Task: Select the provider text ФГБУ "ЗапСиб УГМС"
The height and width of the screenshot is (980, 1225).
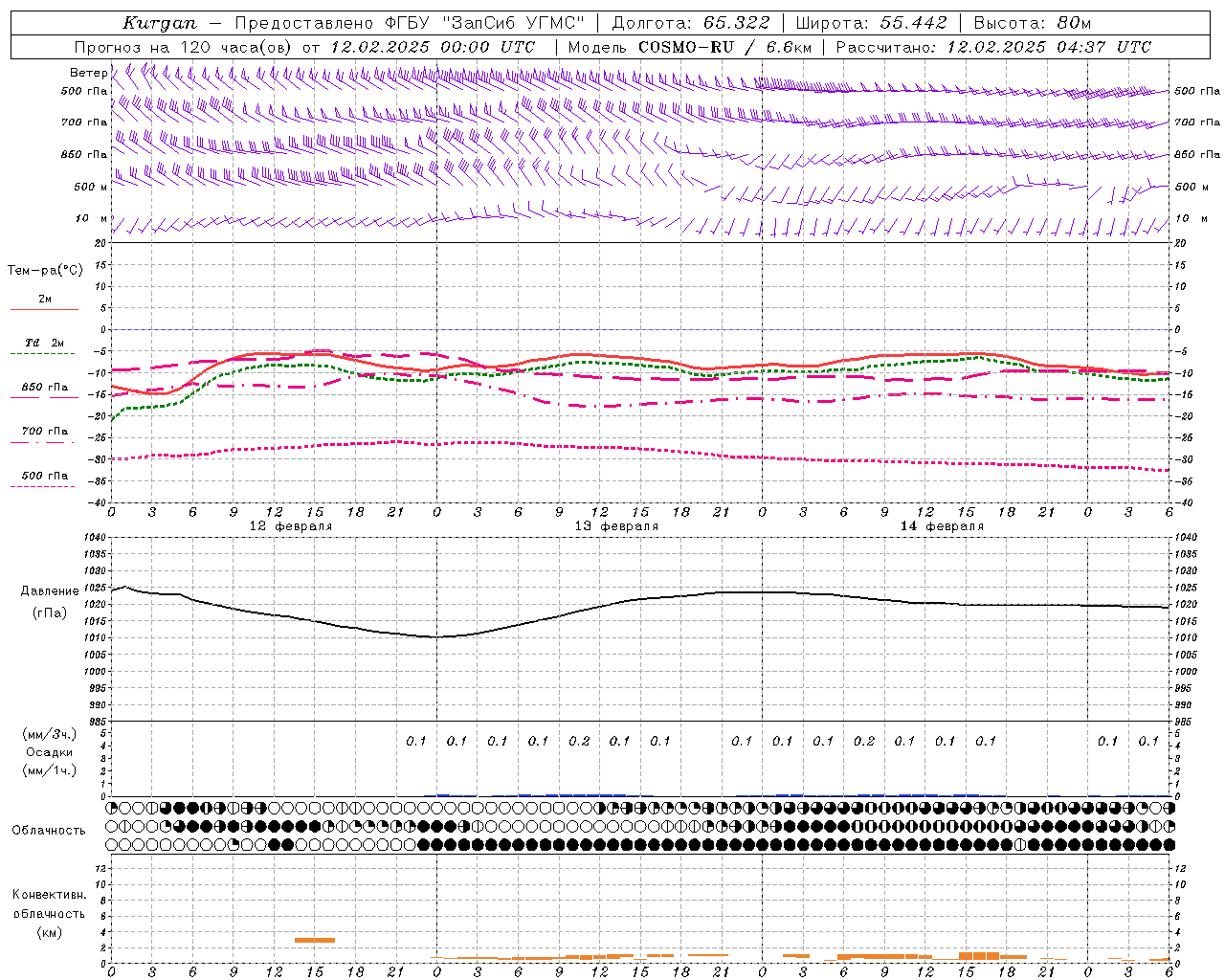Action: [x=483, y=23]
